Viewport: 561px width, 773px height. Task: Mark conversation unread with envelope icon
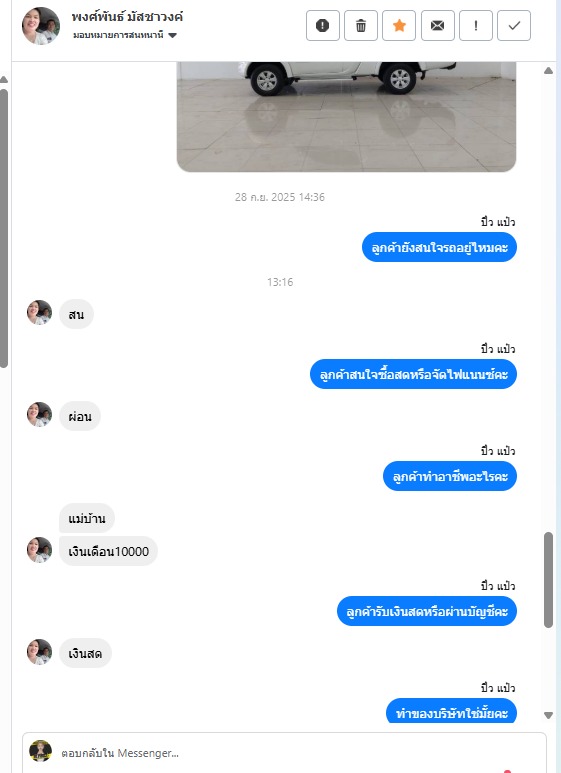(437, 25)
